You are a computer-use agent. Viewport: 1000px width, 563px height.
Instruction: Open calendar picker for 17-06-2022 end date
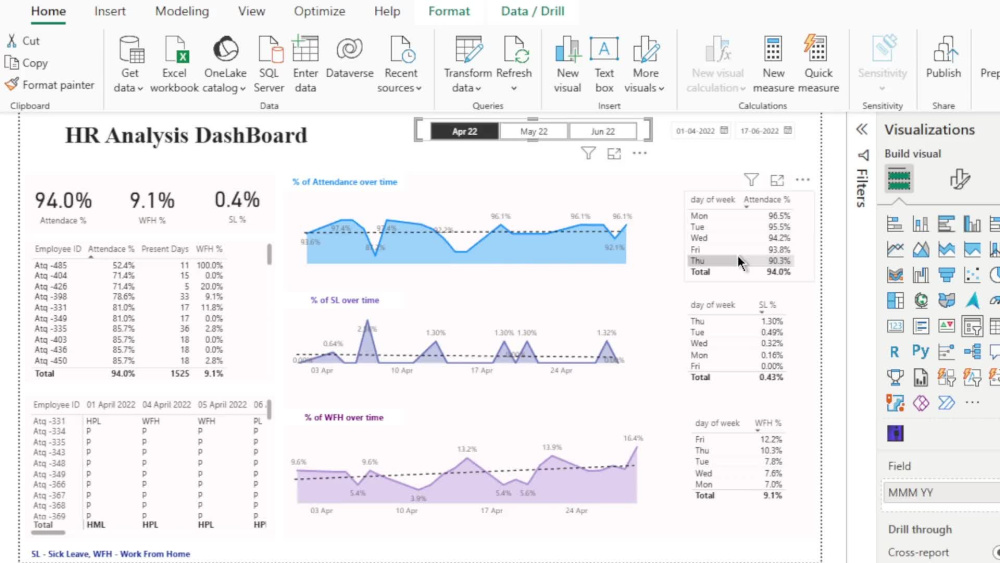click(x=788, y=131)
